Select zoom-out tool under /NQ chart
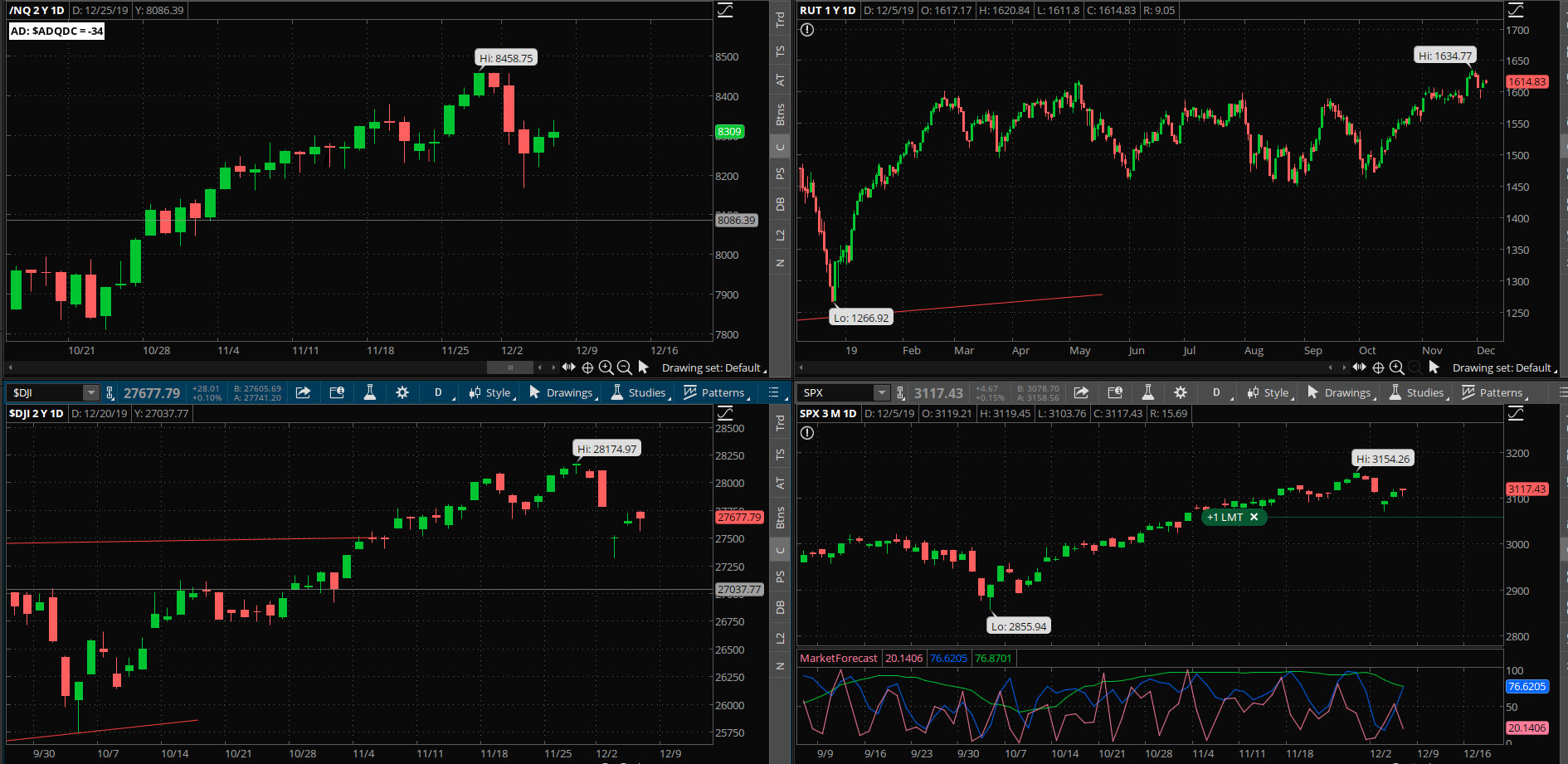This screenshot has width=1568, height=764. pyautogui.click(x=625, y=367)
